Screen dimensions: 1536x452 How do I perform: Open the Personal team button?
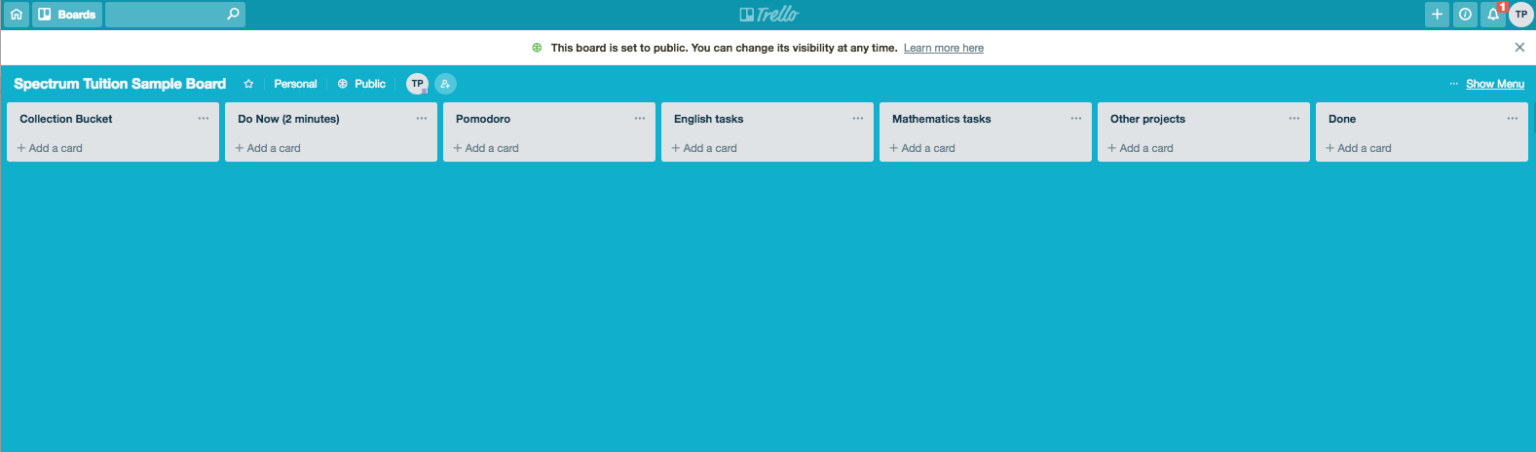(x=295, y=84)
